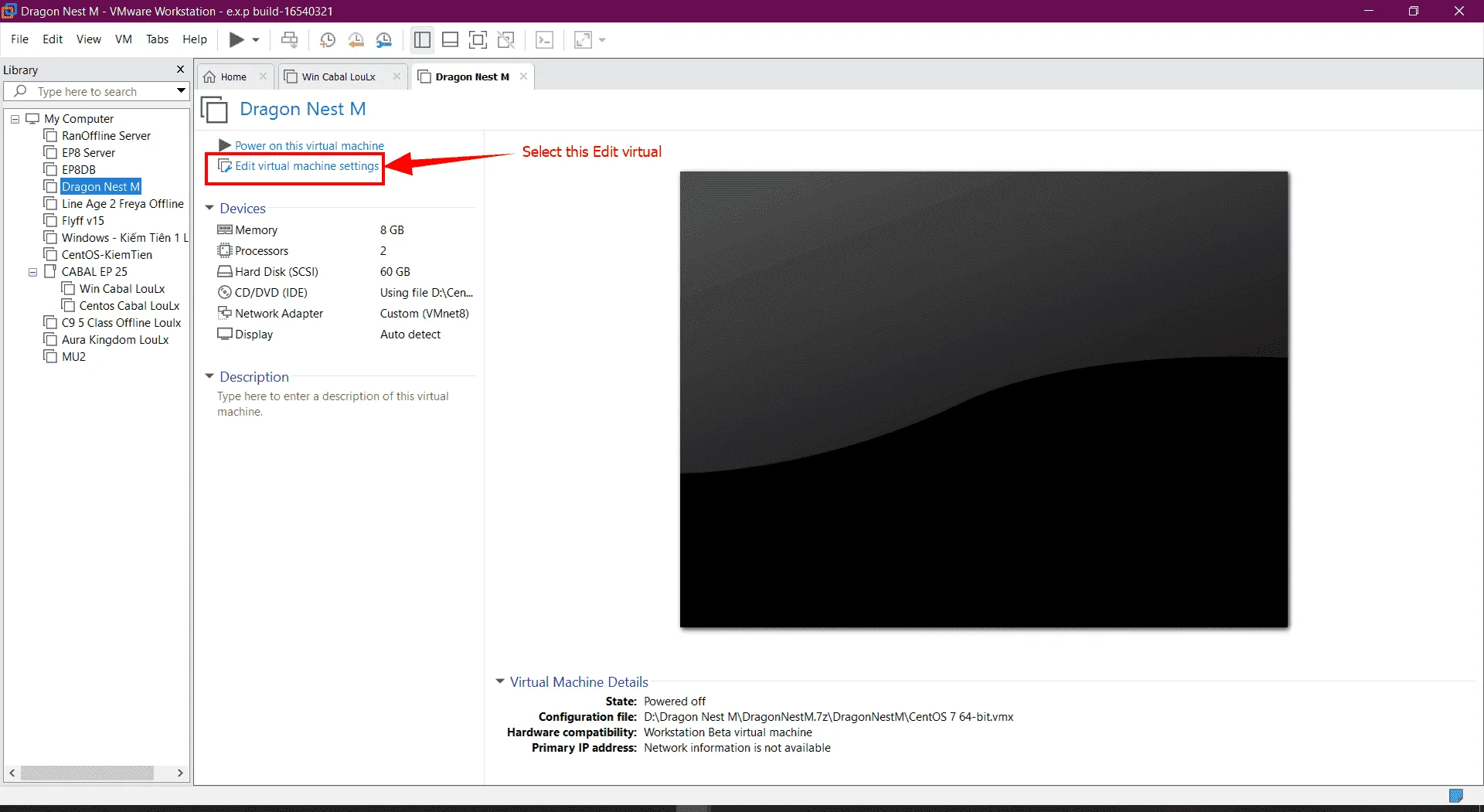The image size is (1484, 812).
Task: Open the stretch options dropdown arrow
Action: click(602, 40)
